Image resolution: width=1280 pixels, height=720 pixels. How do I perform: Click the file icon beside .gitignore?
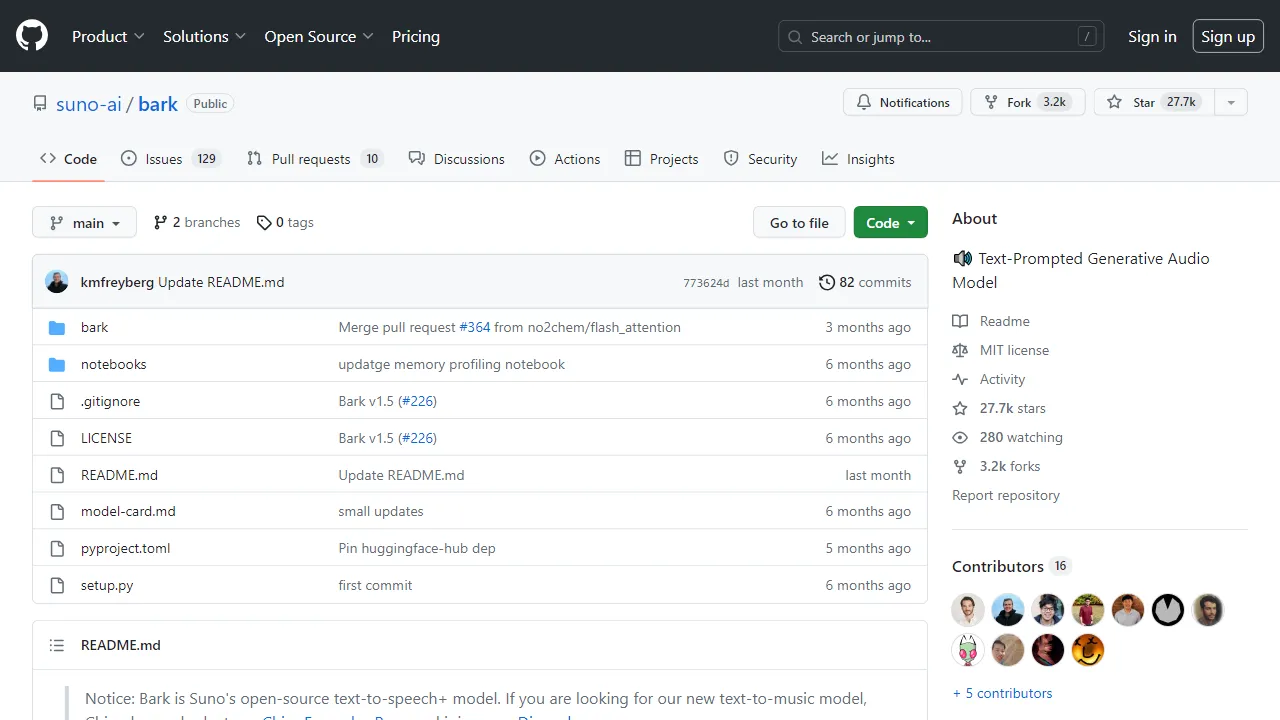[57, 401]
